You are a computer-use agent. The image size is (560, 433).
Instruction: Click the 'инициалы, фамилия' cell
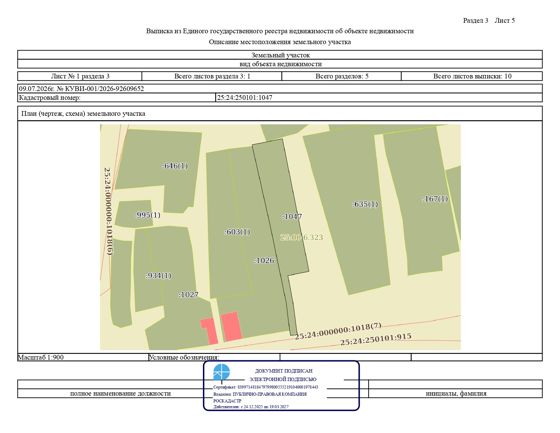(x=456, y=394)
